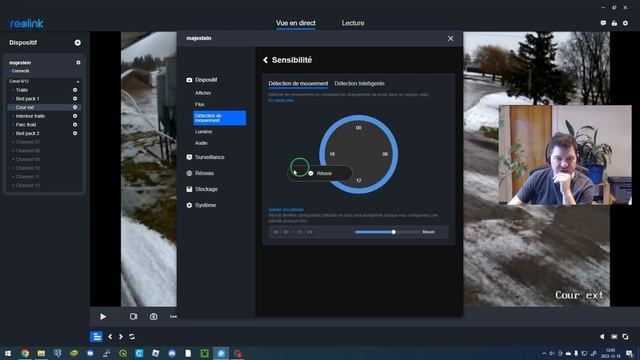Expand Système settings section
Viewport: 640px width, 360px height.
tap(201, 205)
